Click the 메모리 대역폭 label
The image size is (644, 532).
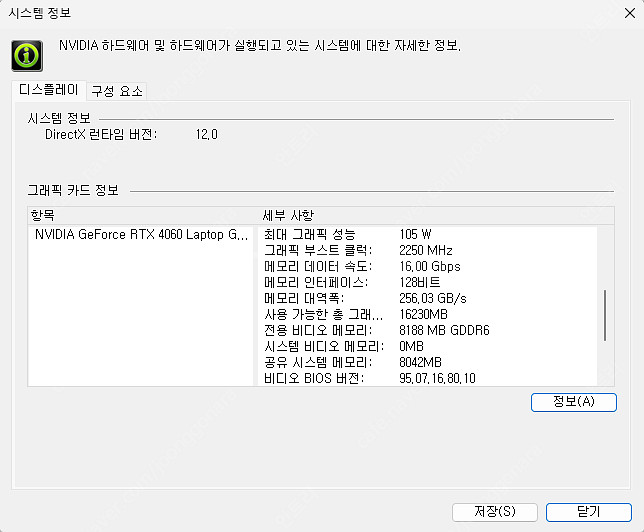pyautogui.click(x=304, y=299)
